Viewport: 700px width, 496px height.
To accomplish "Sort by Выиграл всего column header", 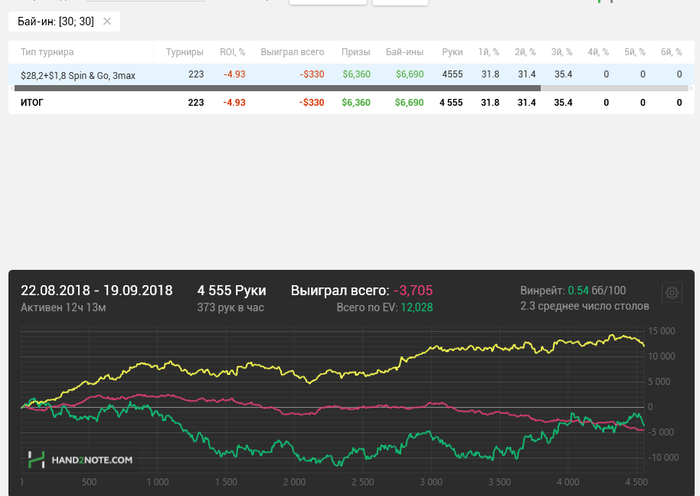I will 292,52.
